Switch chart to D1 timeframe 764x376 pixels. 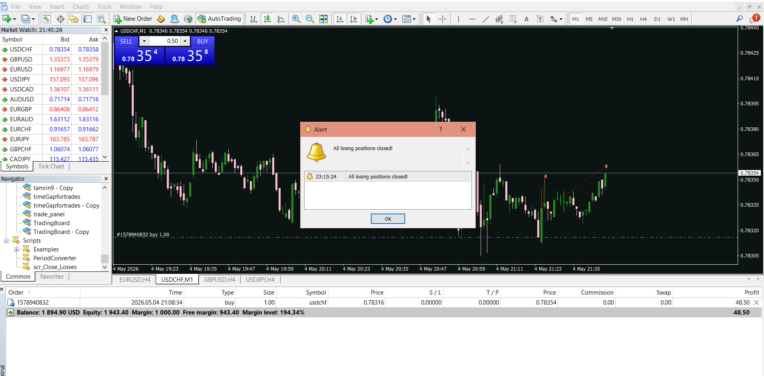click(657, 19)
